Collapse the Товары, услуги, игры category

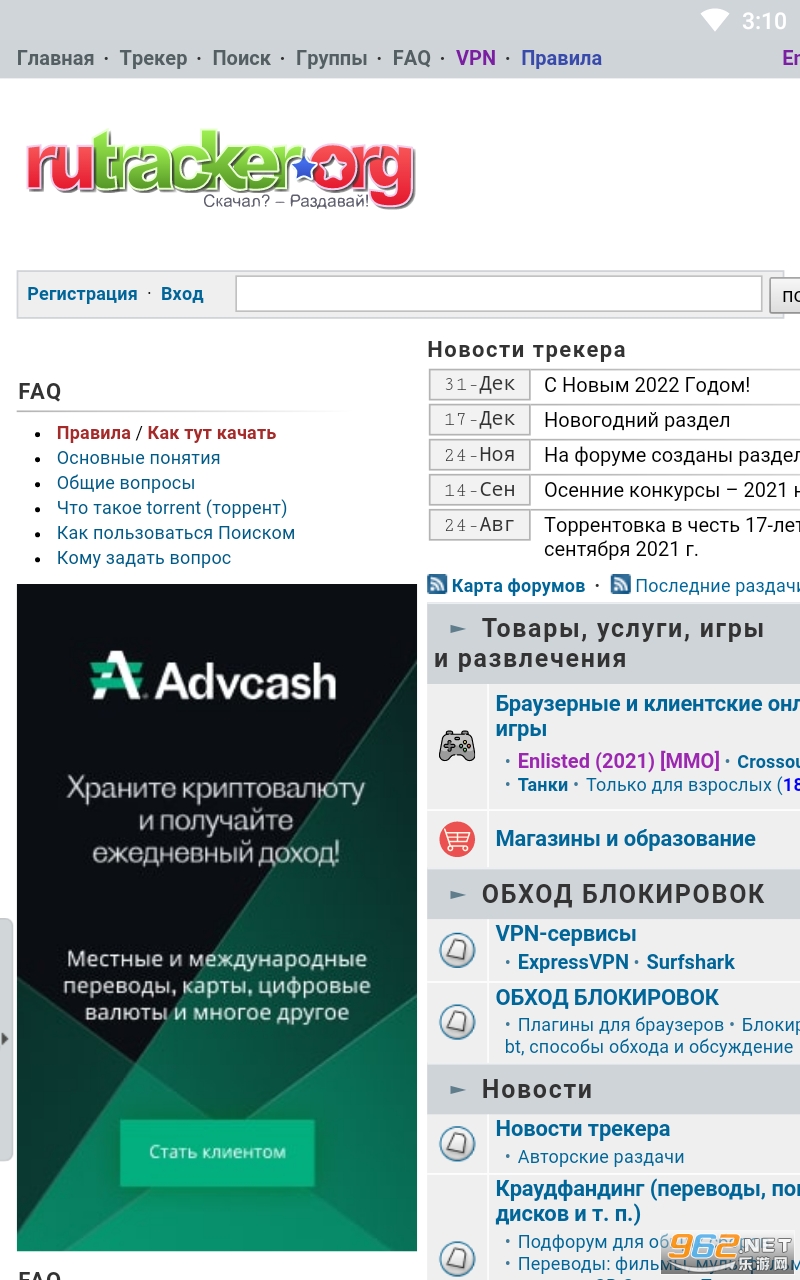point(458,629)
